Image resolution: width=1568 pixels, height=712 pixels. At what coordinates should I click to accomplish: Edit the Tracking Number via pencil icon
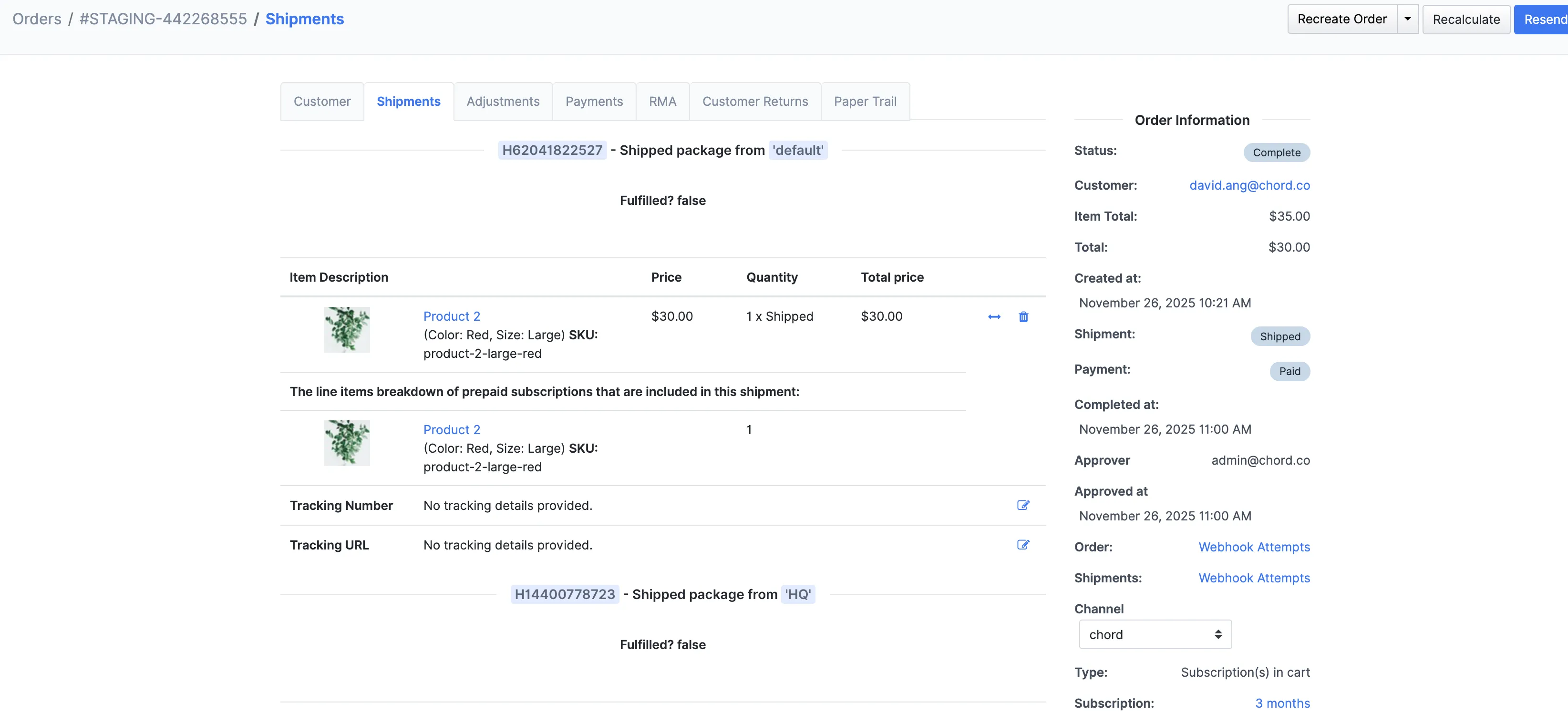pyautogui.click(x=1023, y=505)
